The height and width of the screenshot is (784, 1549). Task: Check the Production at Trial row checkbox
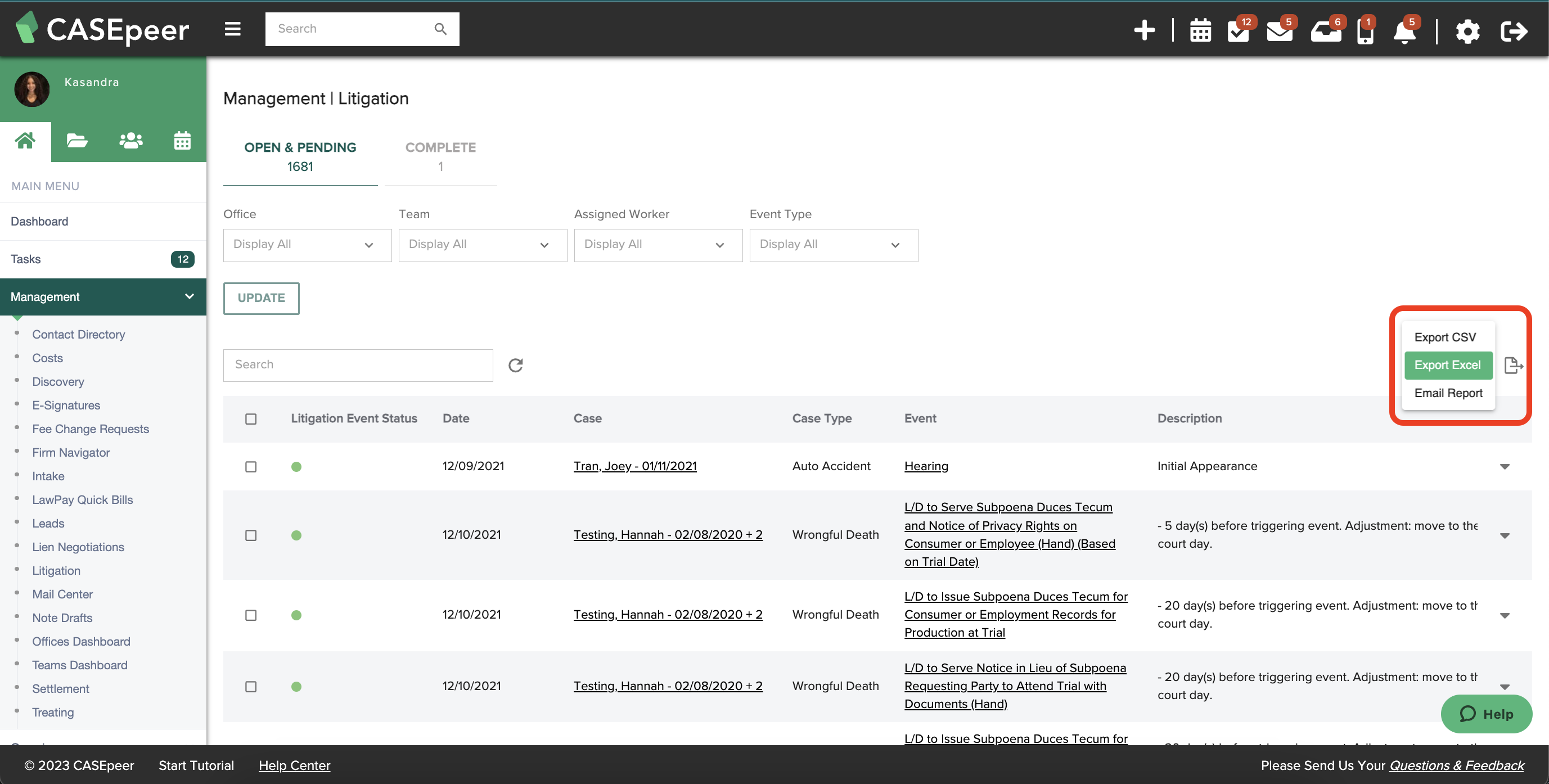tap(251, 615)
